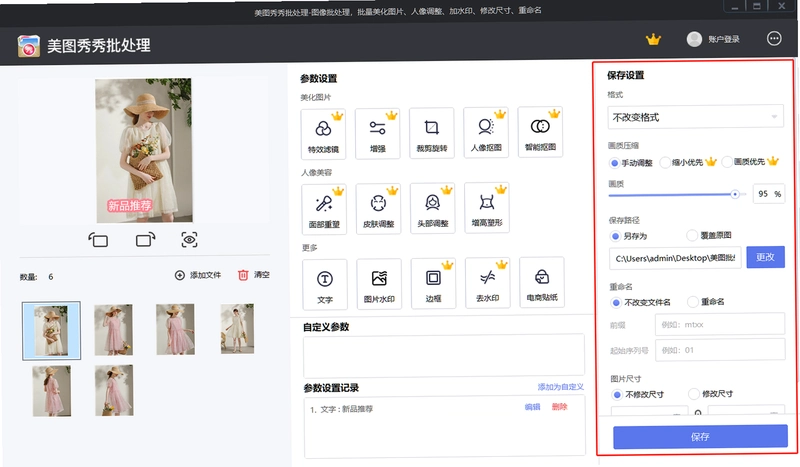800x467 pixels.
Task: Click 添加文件 to add files
Action: point(197,275)
